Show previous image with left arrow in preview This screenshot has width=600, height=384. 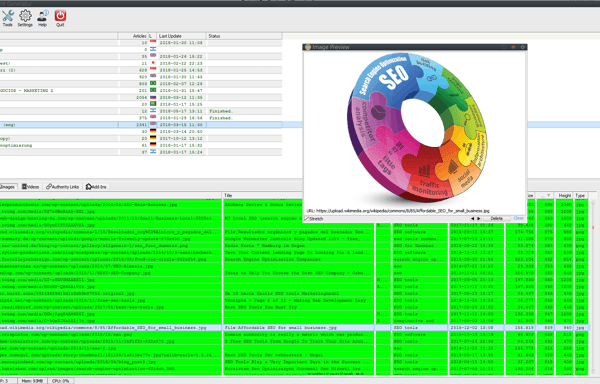[x=472, y=218]
